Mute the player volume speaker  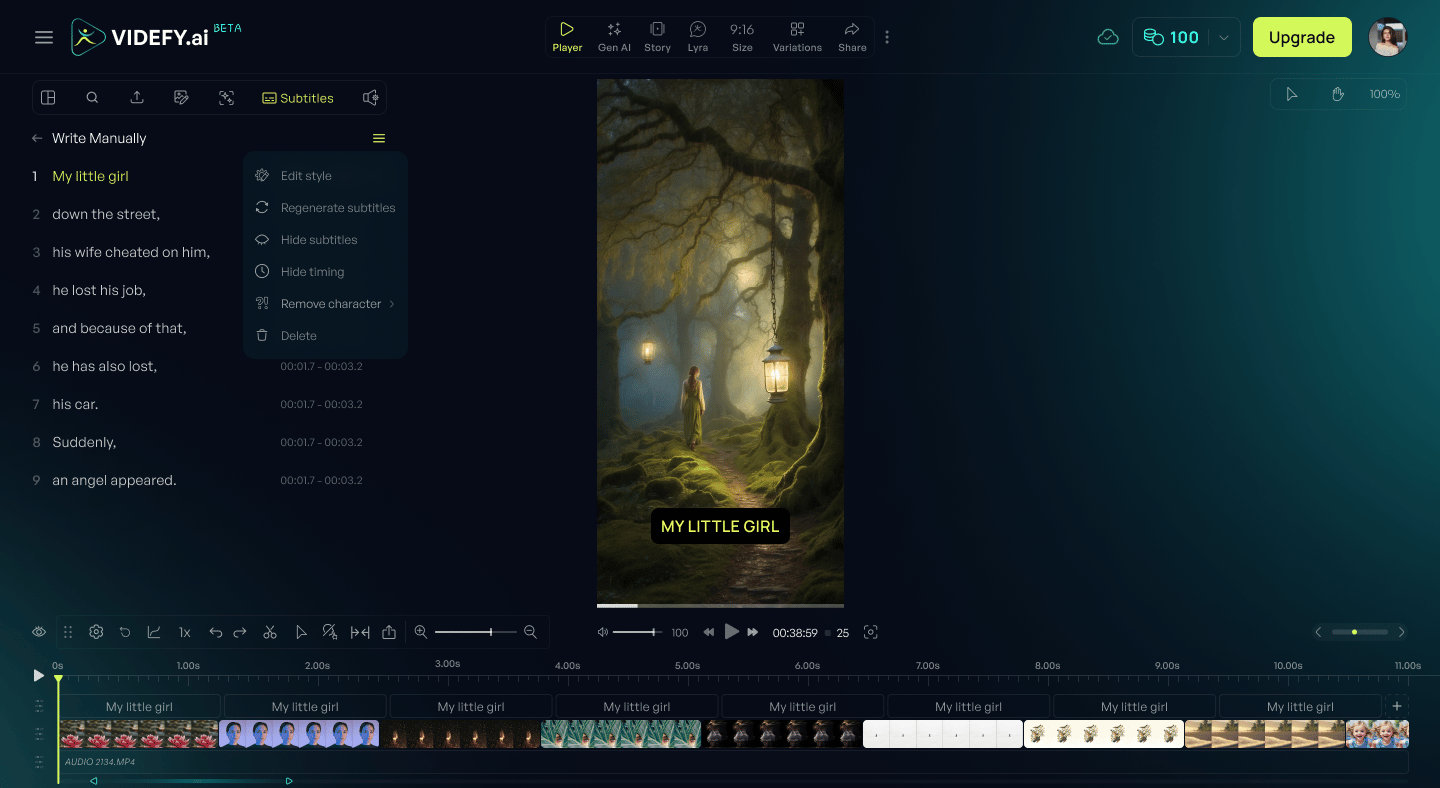point(603,632)
